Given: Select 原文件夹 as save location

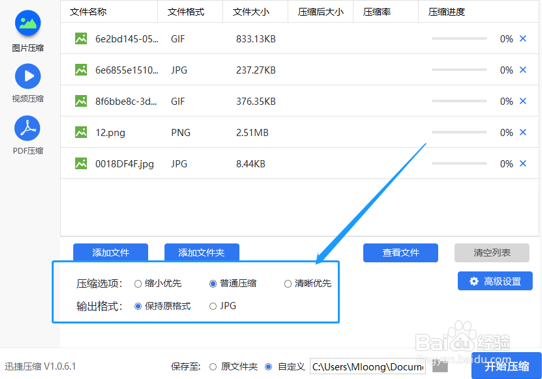Looking at the screenshot, I should click(x=213, y=367).
